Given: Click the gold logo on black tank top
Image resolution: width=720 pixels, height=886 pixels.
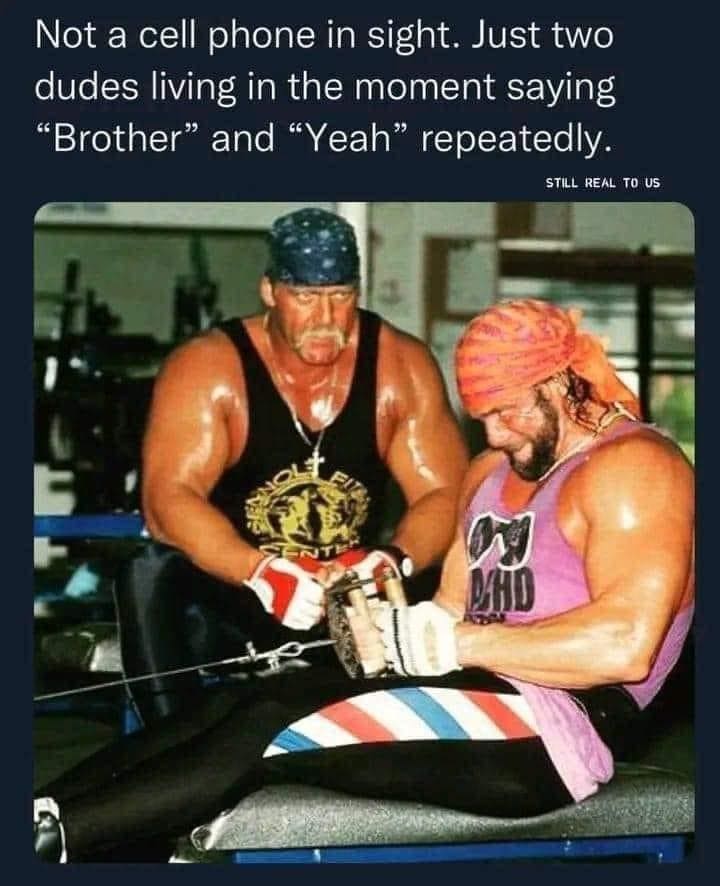Looking at the screenshot, I should click(310, 509).
